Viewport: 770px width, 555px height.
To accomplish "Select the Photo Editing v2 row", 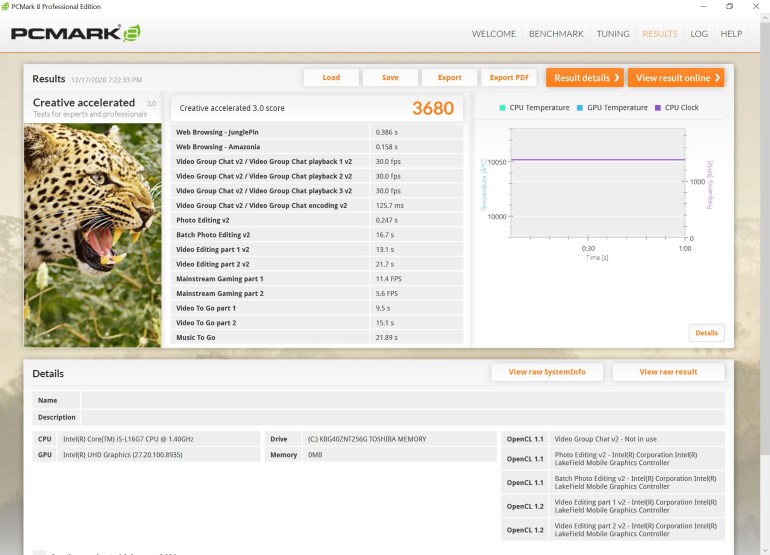I will click(317, 220).
